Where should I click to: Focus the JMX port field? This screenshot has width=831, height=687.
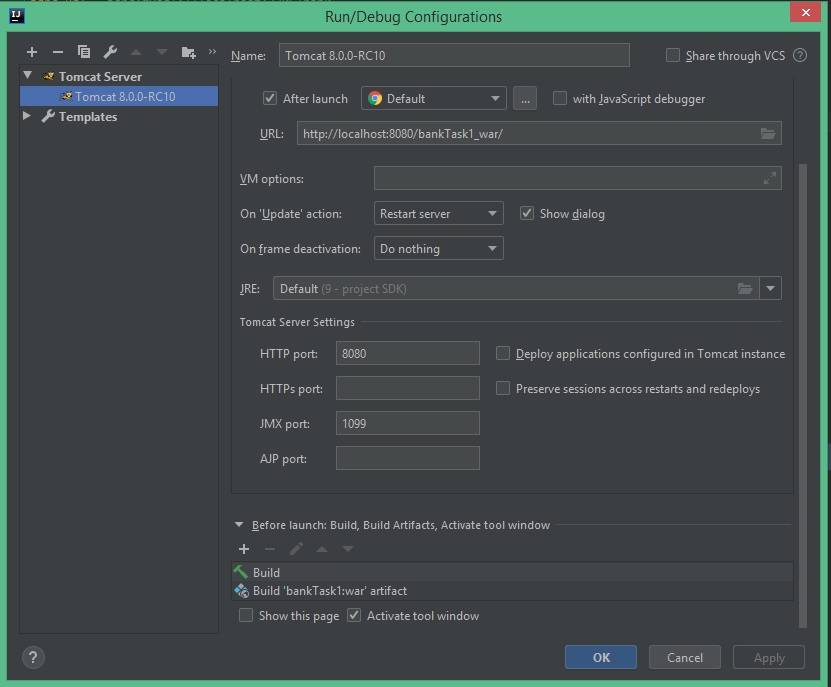point(408,424)
